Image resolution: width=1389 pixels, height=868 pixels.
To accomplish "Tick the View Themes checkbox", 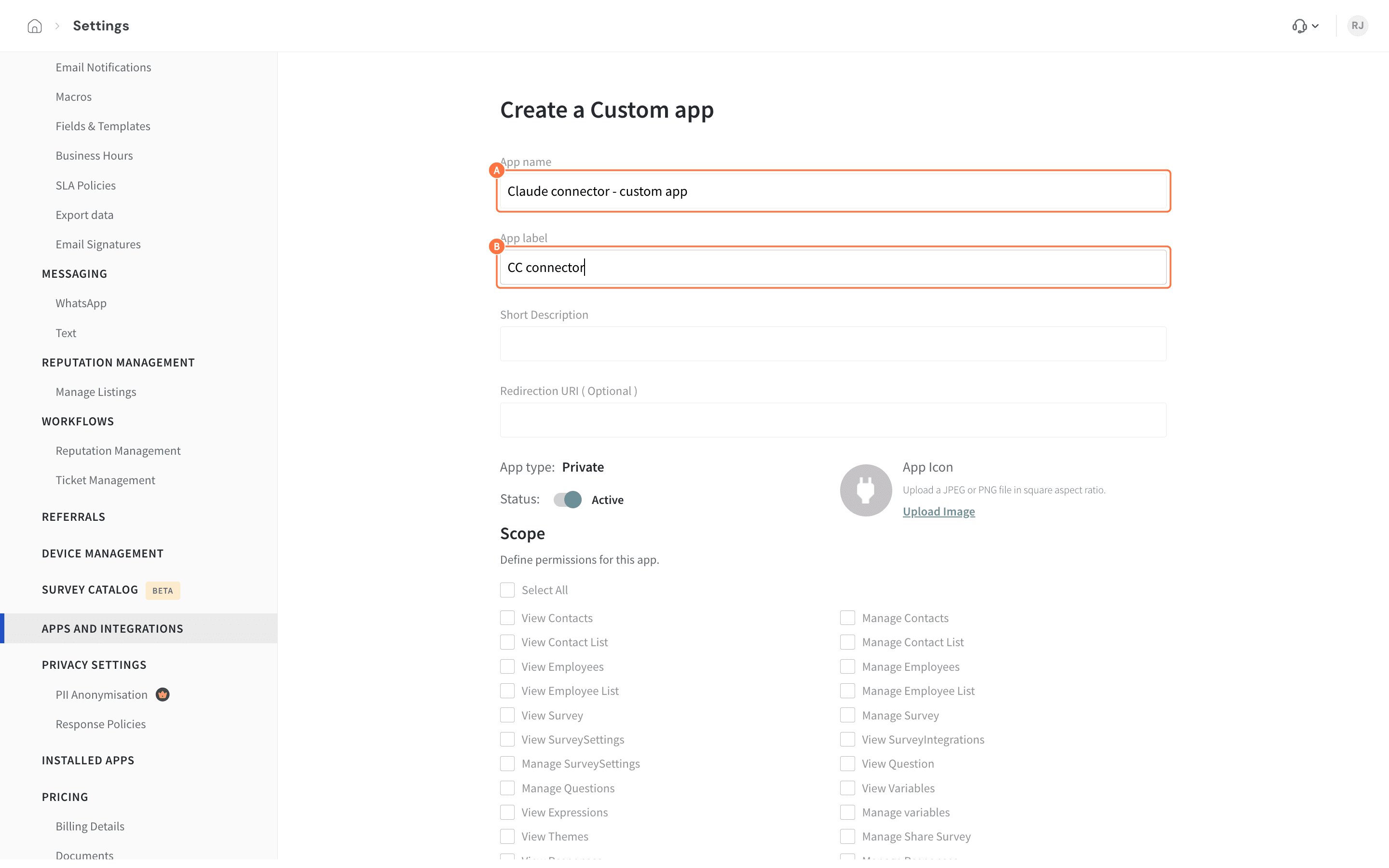I will (507, 837).
